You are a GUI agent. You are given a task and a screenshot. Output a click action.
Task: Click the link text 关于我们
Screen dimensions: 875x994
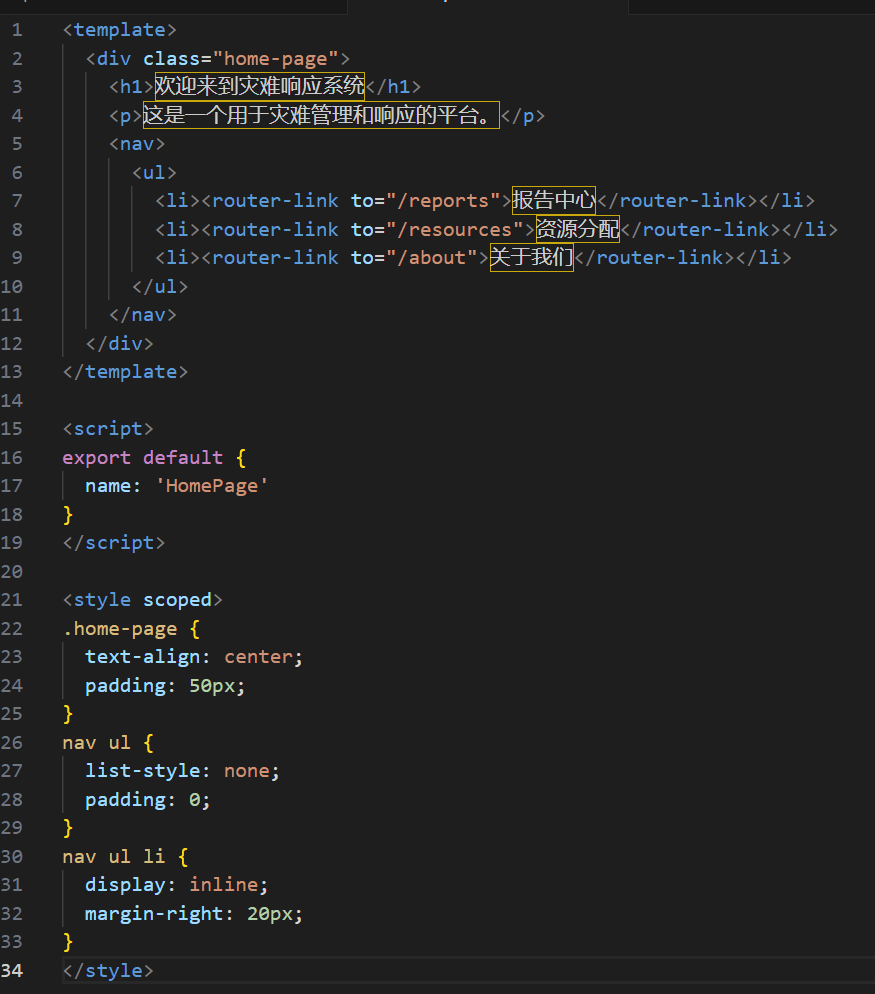click(531, 257)
